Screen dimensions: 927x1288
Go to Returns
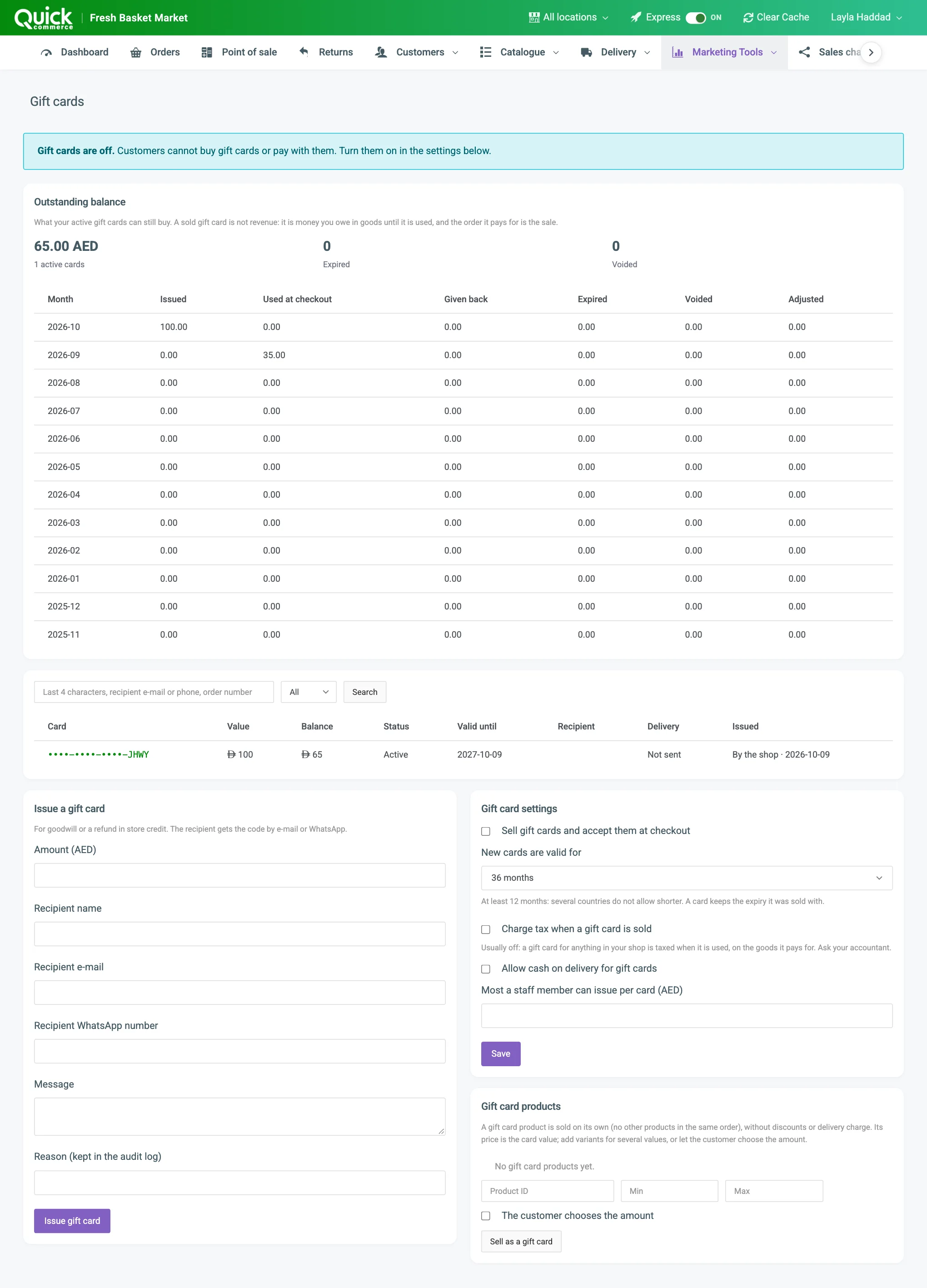click(x=326, y=52)
